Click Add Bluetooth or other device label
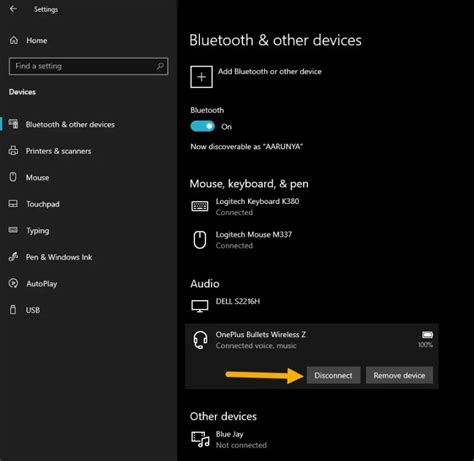Screen dimensions: 474x461 270,71
